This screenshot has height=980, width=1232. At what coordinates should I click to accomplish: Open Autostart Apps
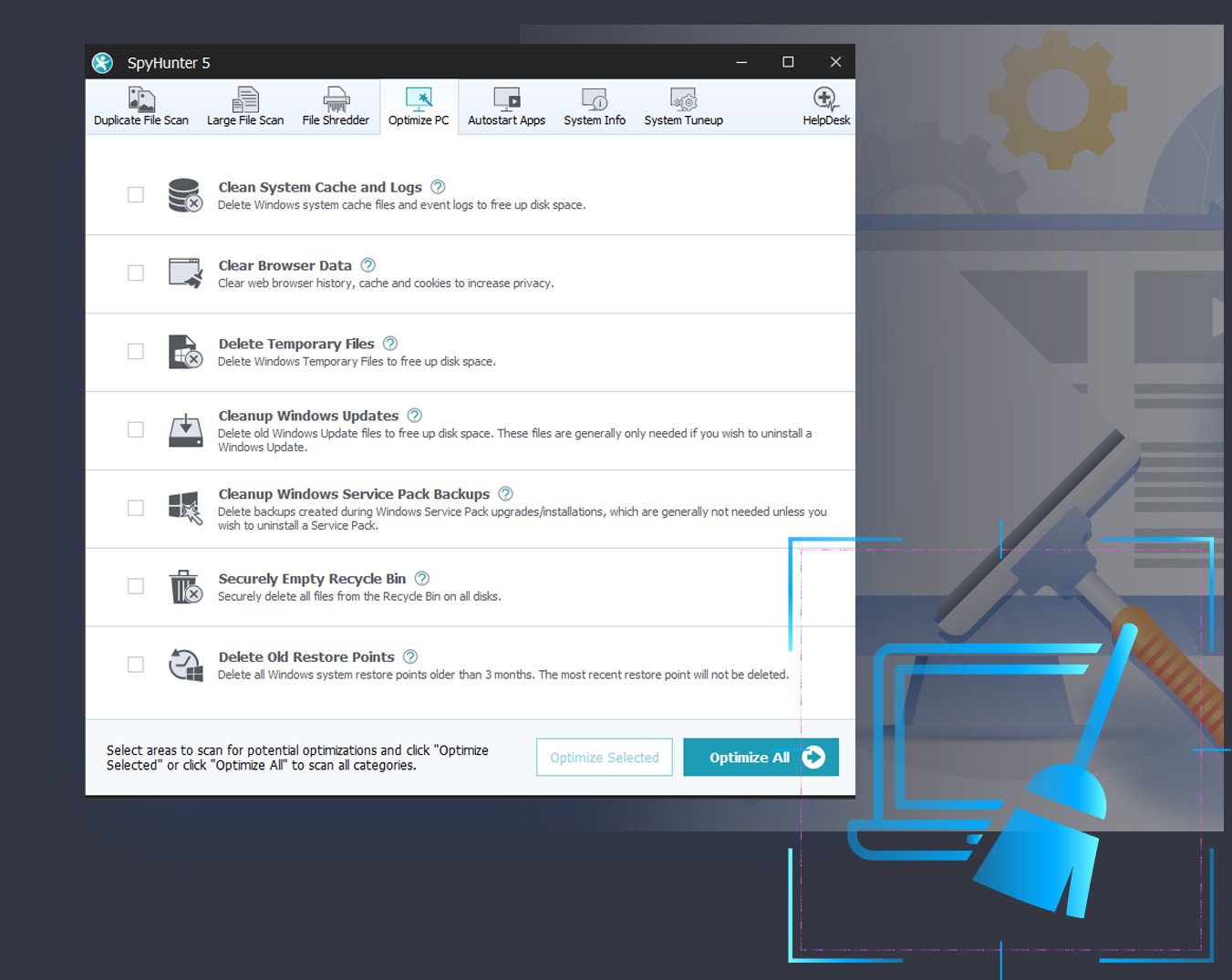point(506,105)
